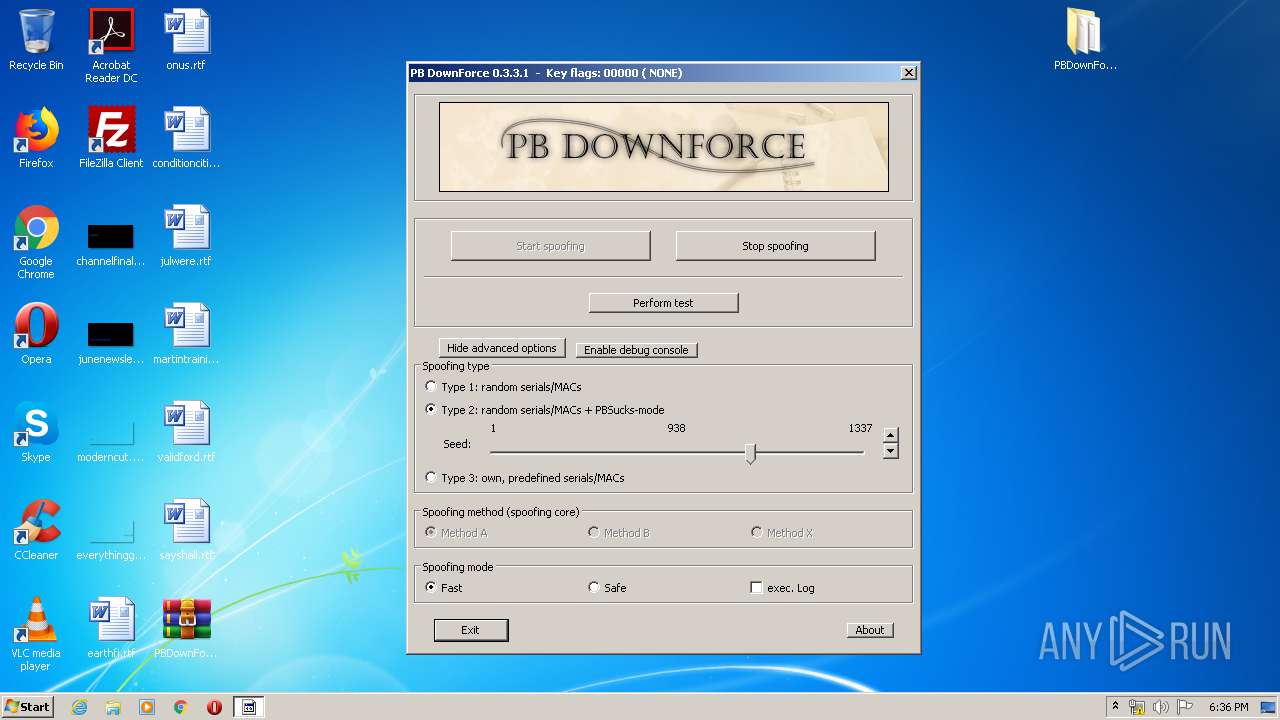1280x720 pixels.
Task: Close the PB DownForce window
Action: point(908,73)
